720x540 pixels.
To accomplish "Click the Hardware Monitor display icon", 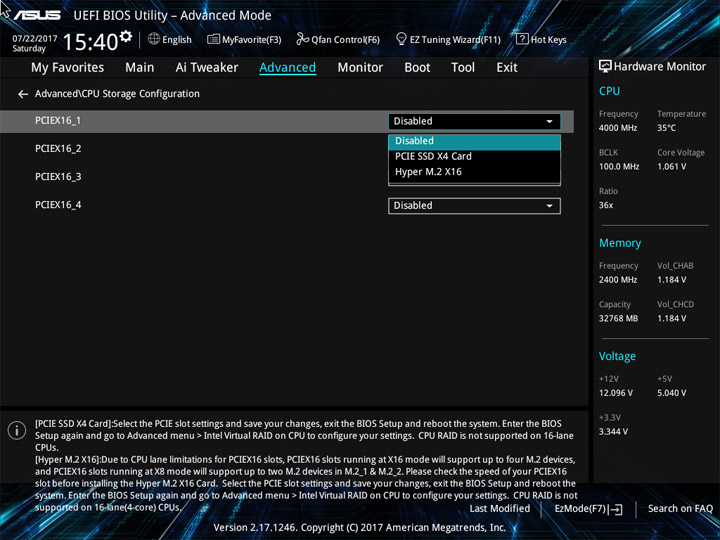I will pos(605,67).
